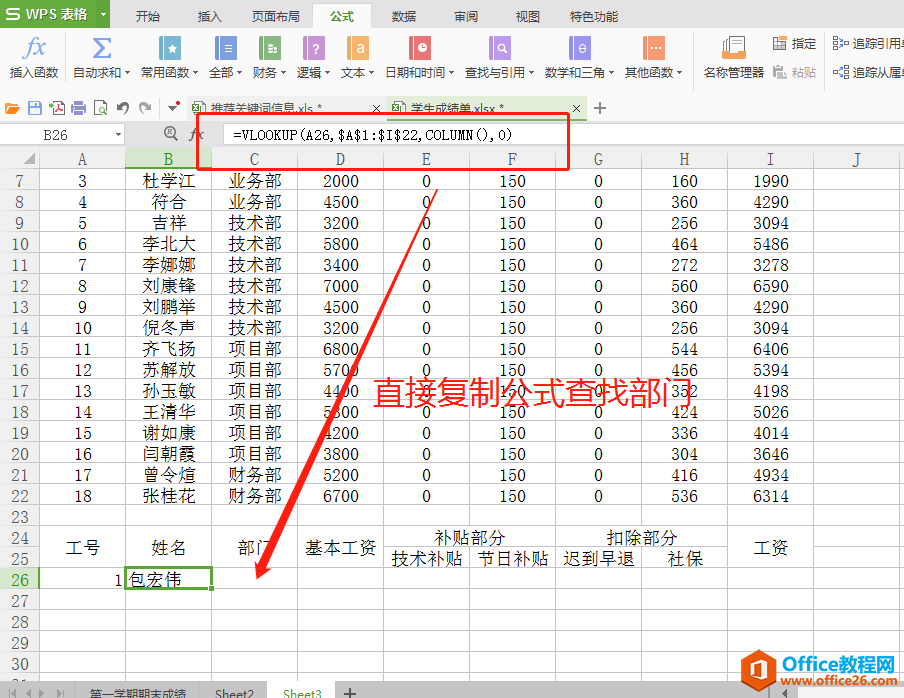Open the Name Manager (名称管理器) icon
This screenshot has width=904, height=698.
(x=733, y=48)
